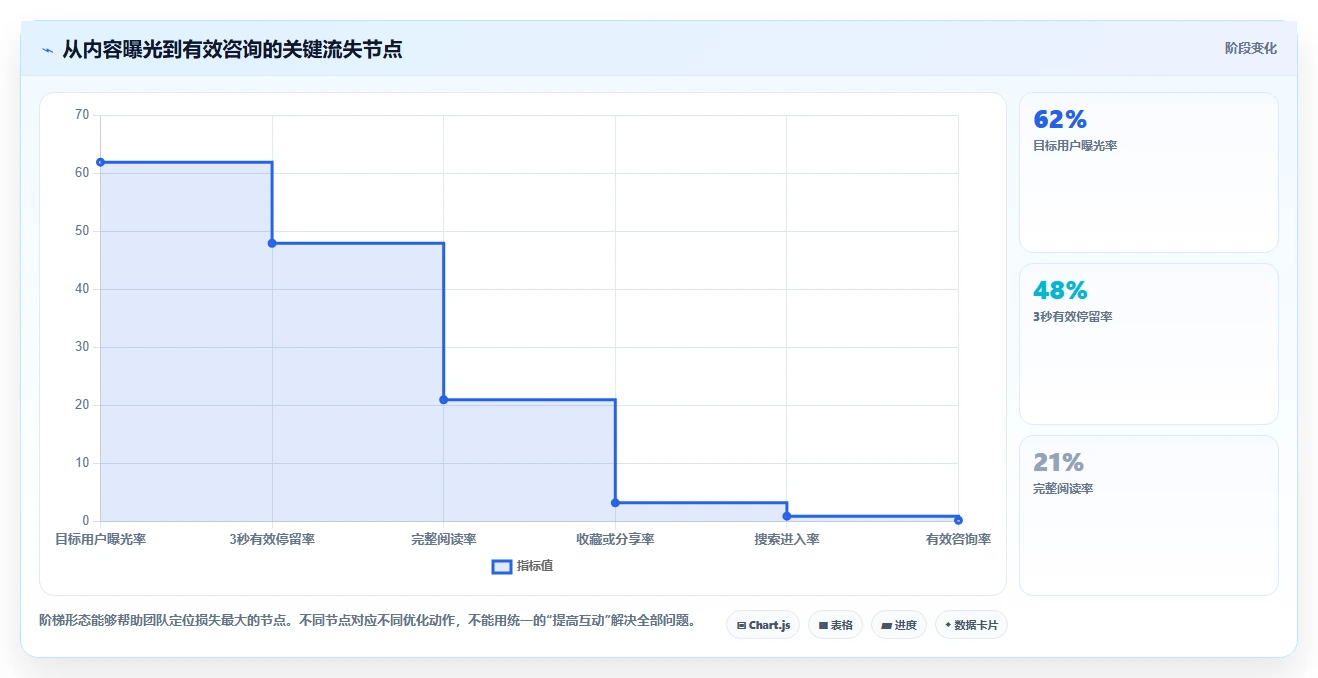The image size is (1318, 678).
Task: Click the x-axis label 完整阅读率
Action: [x=444, y=539]
